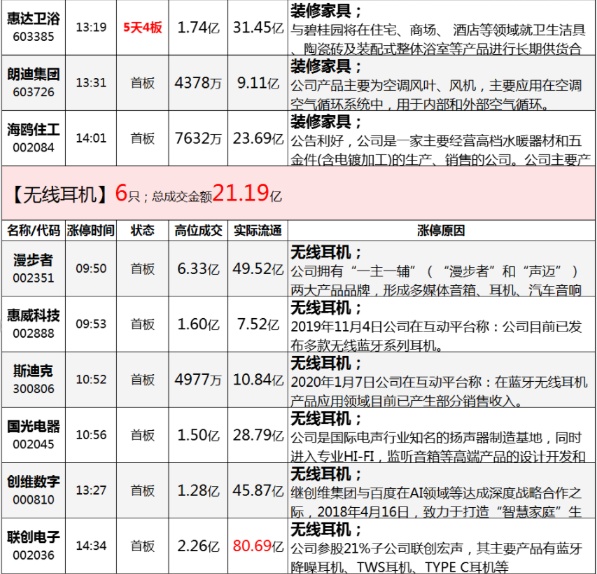Select the 1.74亿 turnover value

198,27
